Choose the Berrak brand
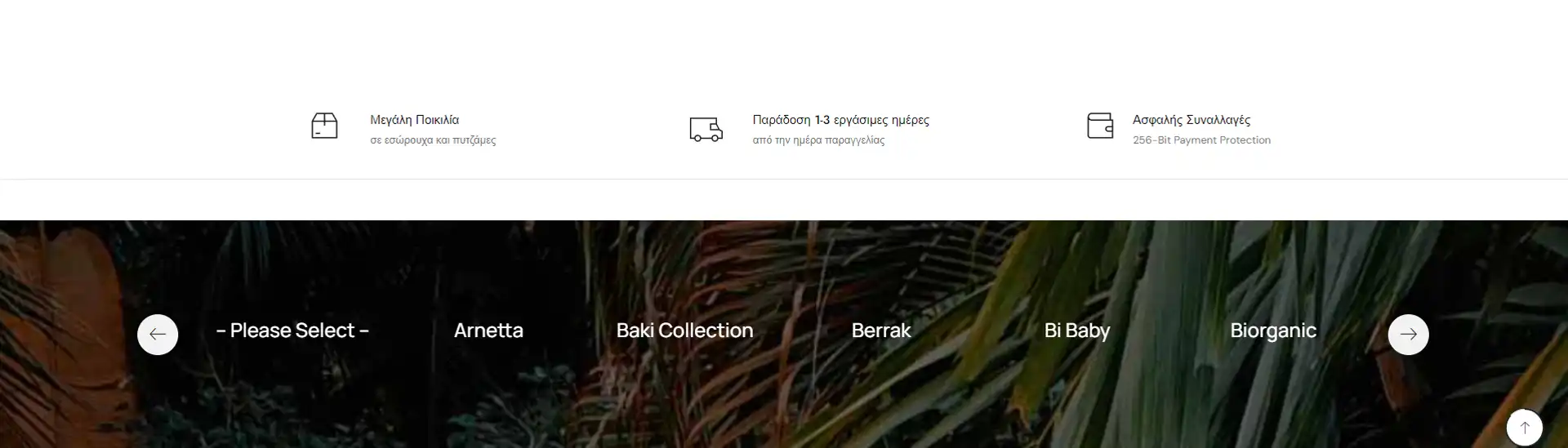This screenshot has width=1568, height=448. coord(880,330)
